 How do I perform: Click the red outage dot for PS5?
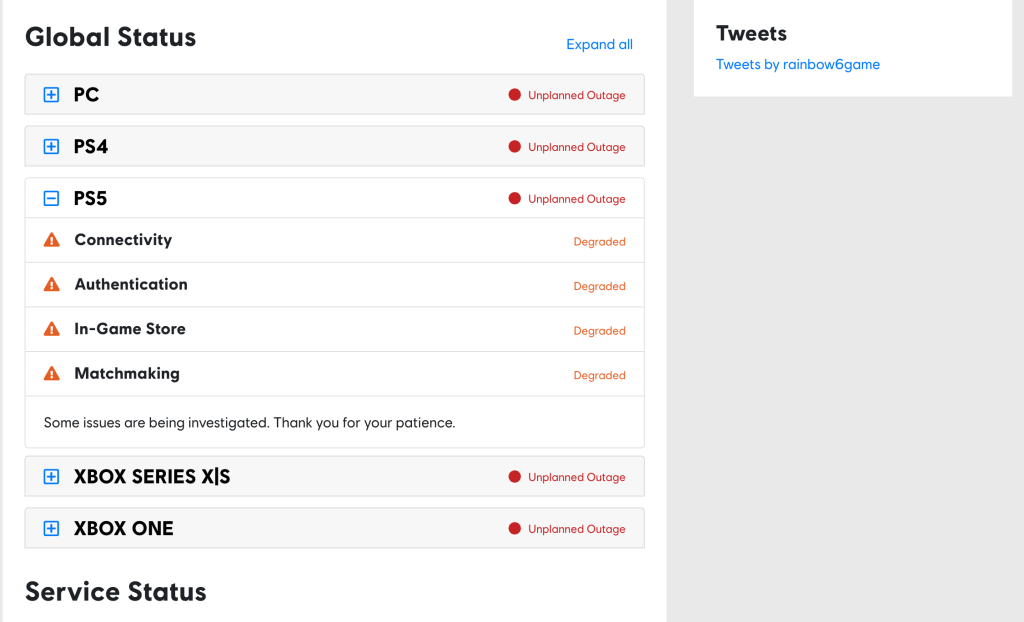[x=515, y=199]
